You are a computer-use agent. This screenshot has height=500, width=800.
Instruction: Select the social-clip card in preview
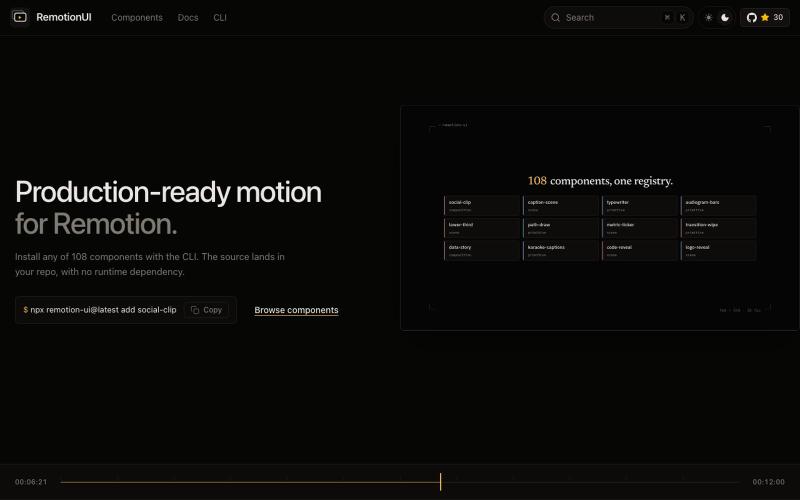pos(482,206)
